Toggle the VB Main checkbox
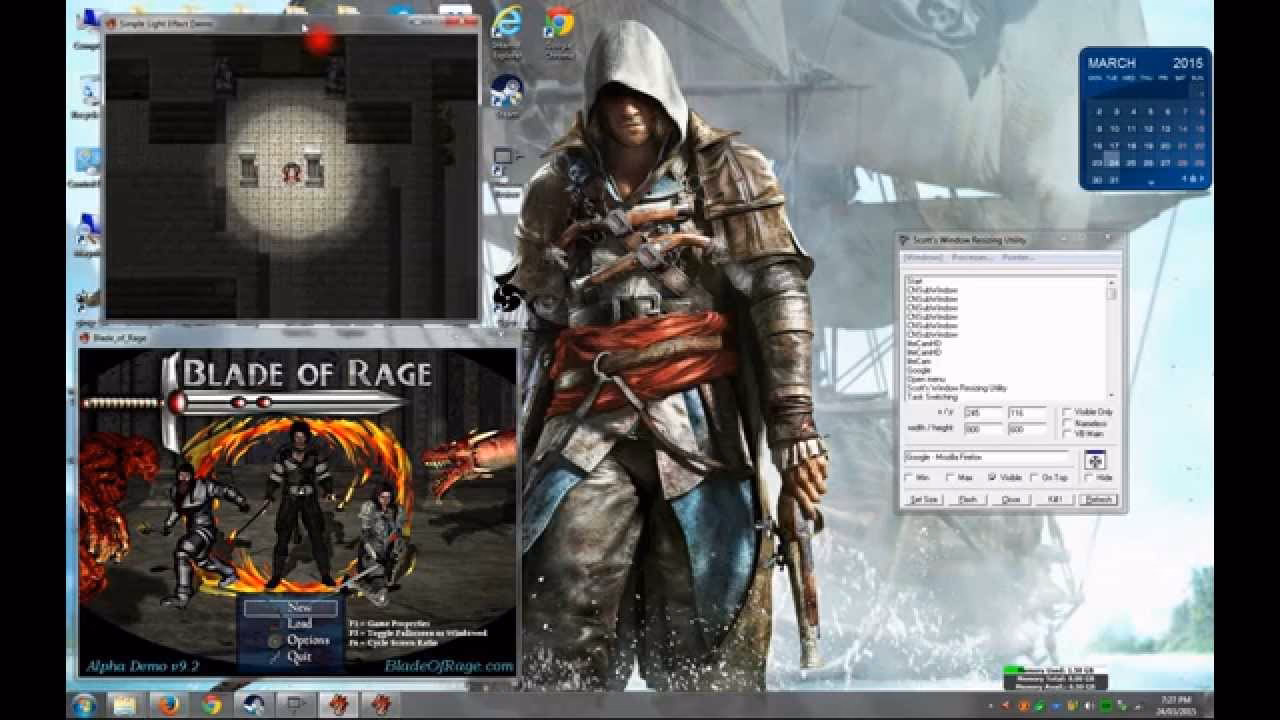 [1067, 434]
